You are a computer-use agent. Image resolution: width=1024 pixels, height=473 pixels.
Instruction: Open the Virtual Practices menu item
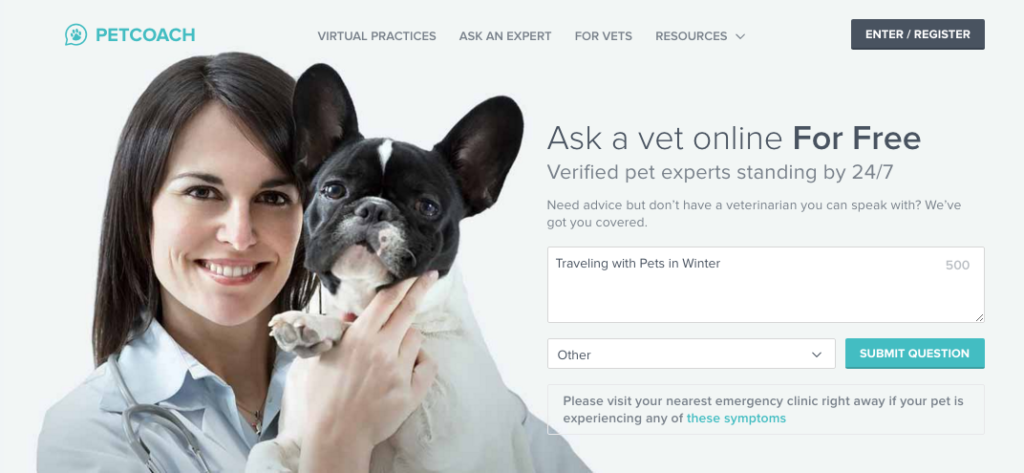[377, 36]
